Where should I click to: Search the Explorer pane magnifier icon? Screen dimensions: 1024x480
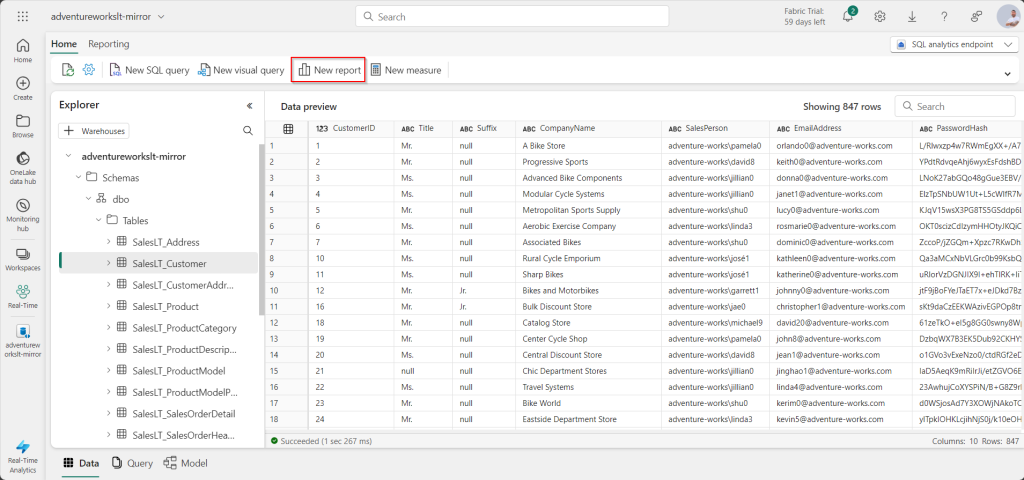(248, 131)
